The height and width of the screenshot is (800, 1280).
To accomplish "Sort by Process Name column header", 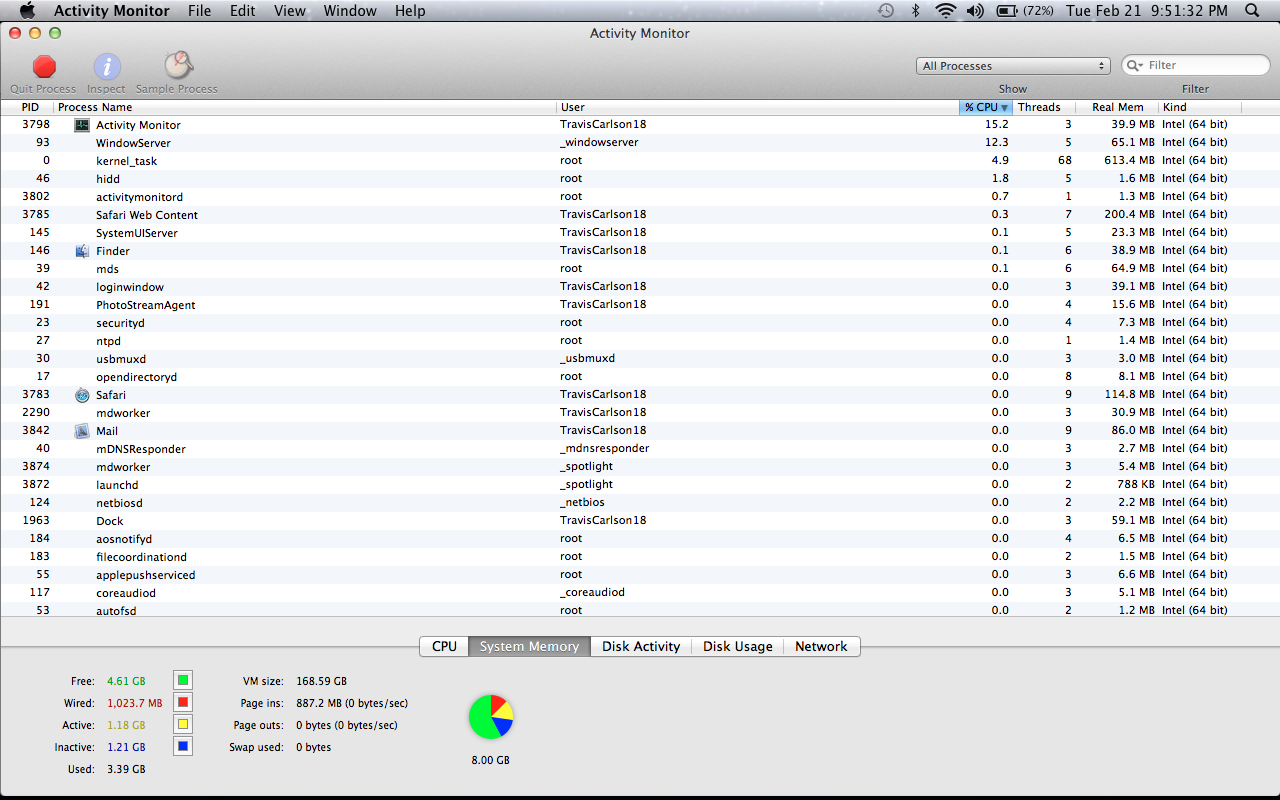I will tap(305, 107).
